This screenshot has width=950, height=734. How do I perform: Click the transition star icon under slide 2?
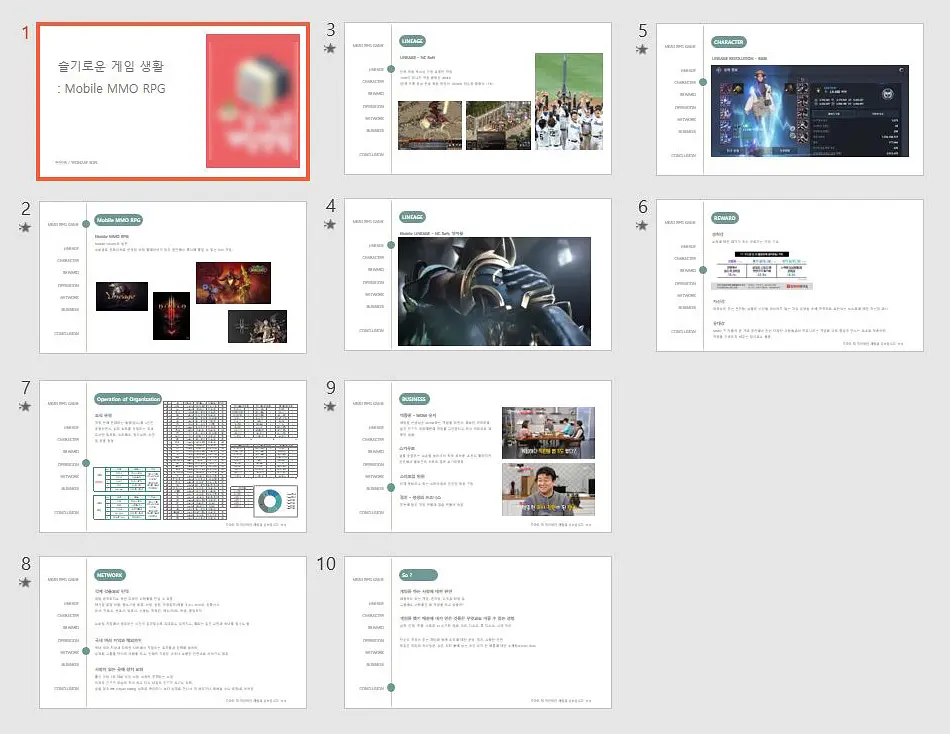(25, 227)
